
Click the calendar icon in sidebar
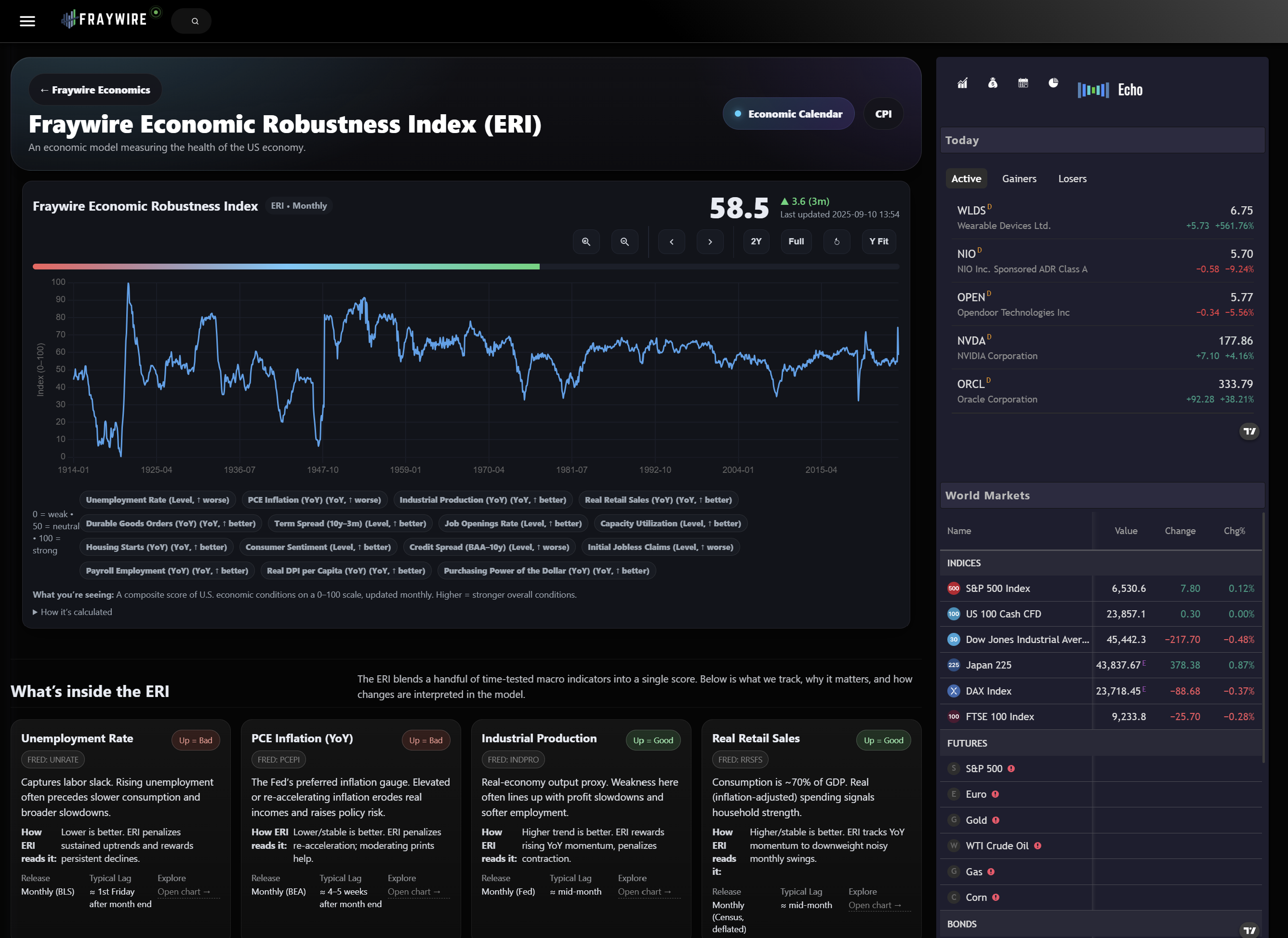coord(1023,83)
